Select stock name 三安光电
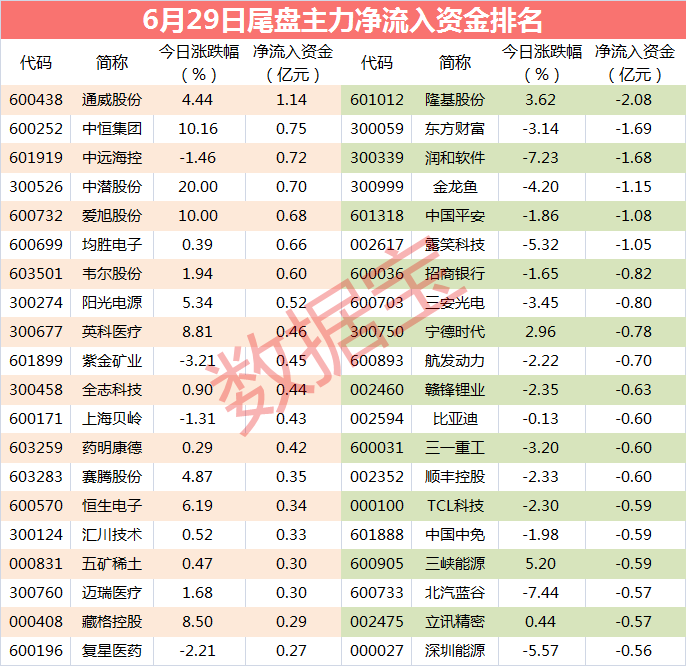686x666 pixels. pyautogui.click(x=455, y=303)
